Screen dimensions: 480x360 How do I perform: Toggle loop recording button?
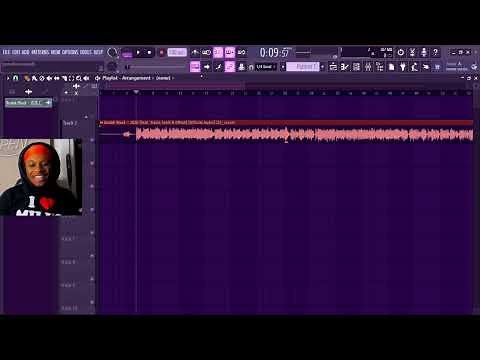click(242, 52)
